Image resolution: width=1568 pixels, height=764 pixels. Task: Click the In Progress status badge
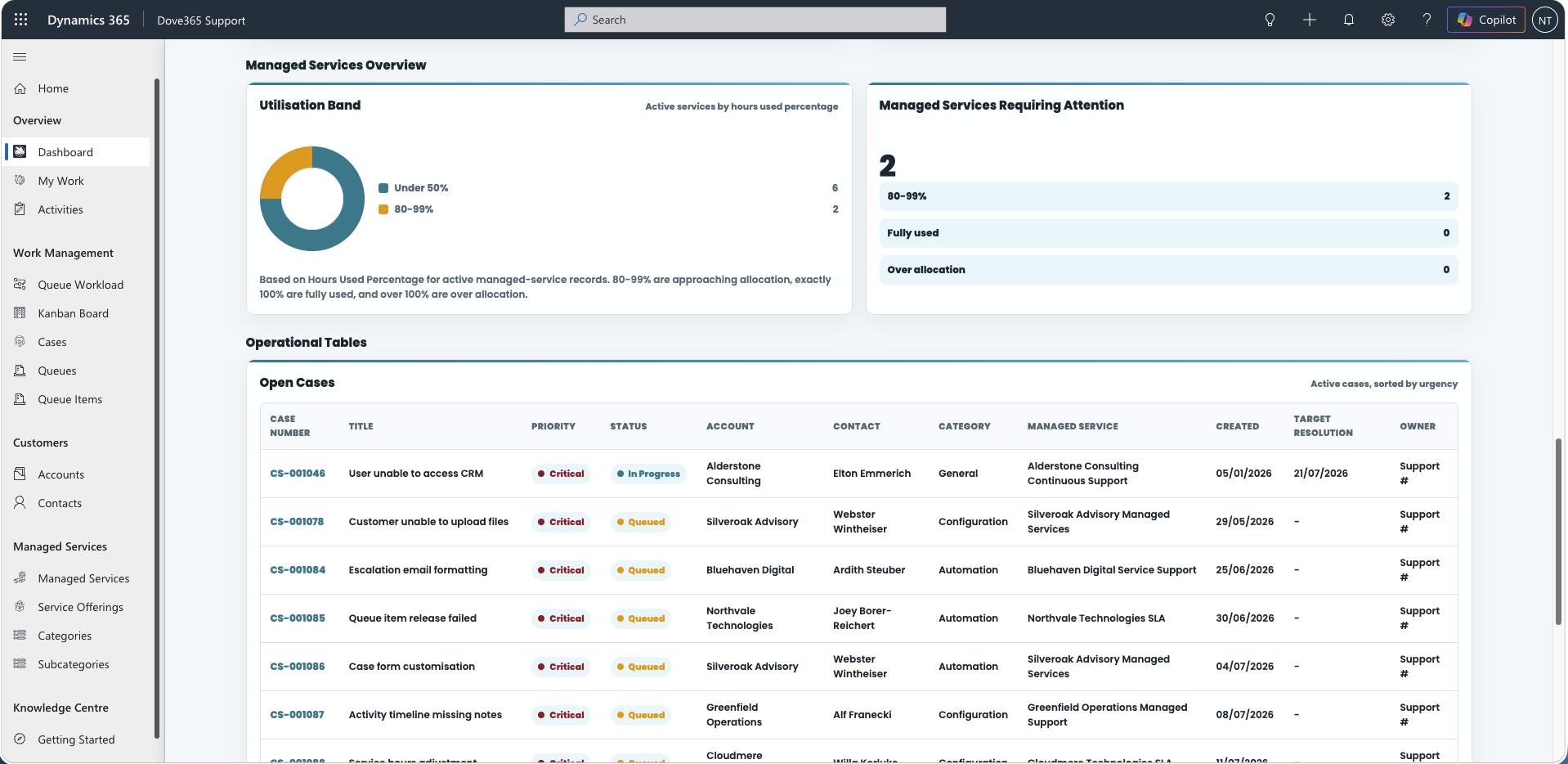pos(648,474)
